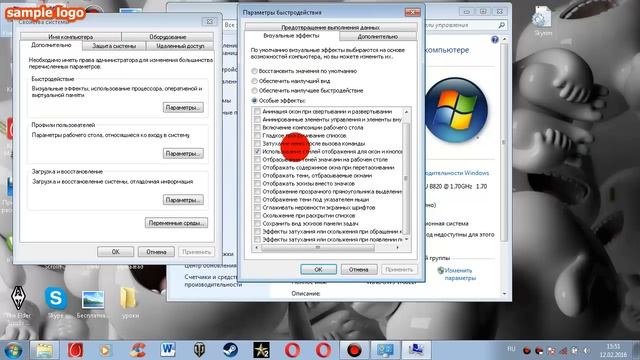Open the Удаленный доступ tab
This screenshot has width=640, height=360.
pos(180,46)
